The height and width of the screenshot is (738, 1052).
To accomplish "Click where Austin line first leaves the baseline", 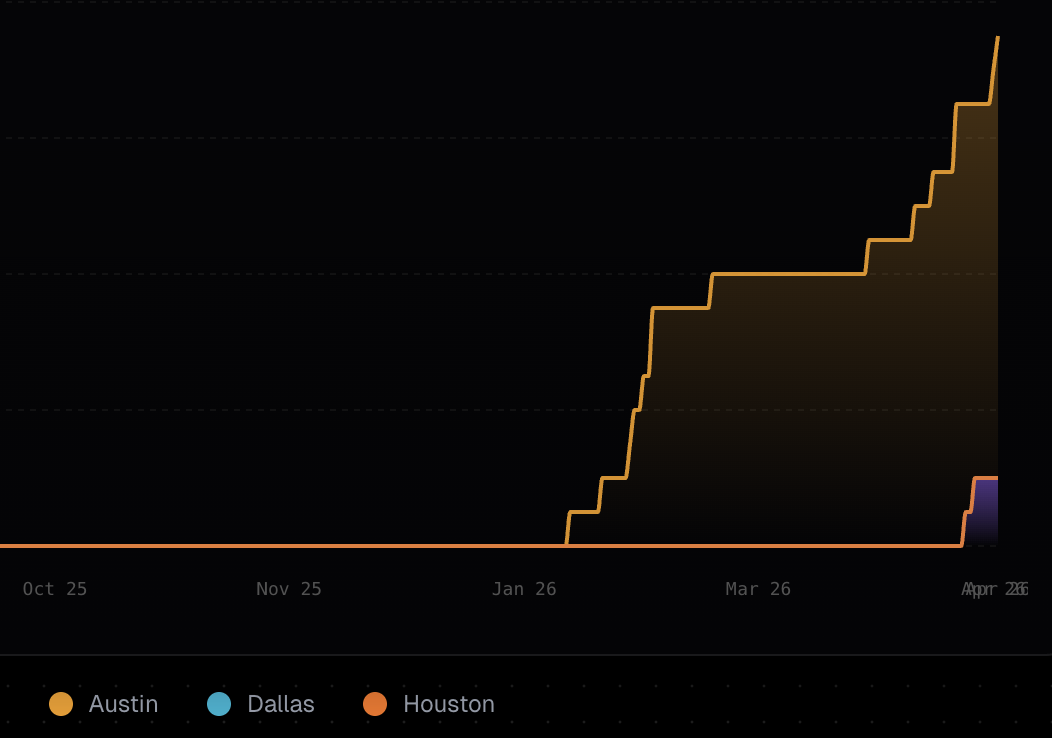I will (567, 543).
